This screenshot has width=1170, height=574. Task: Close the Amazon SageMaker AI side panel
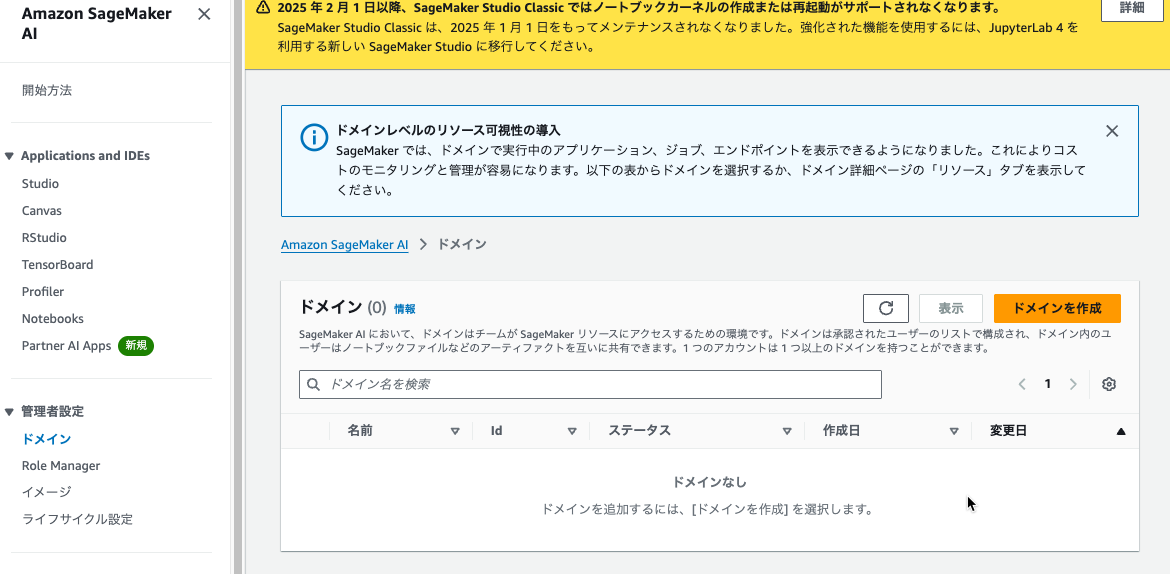pos(204,14)
